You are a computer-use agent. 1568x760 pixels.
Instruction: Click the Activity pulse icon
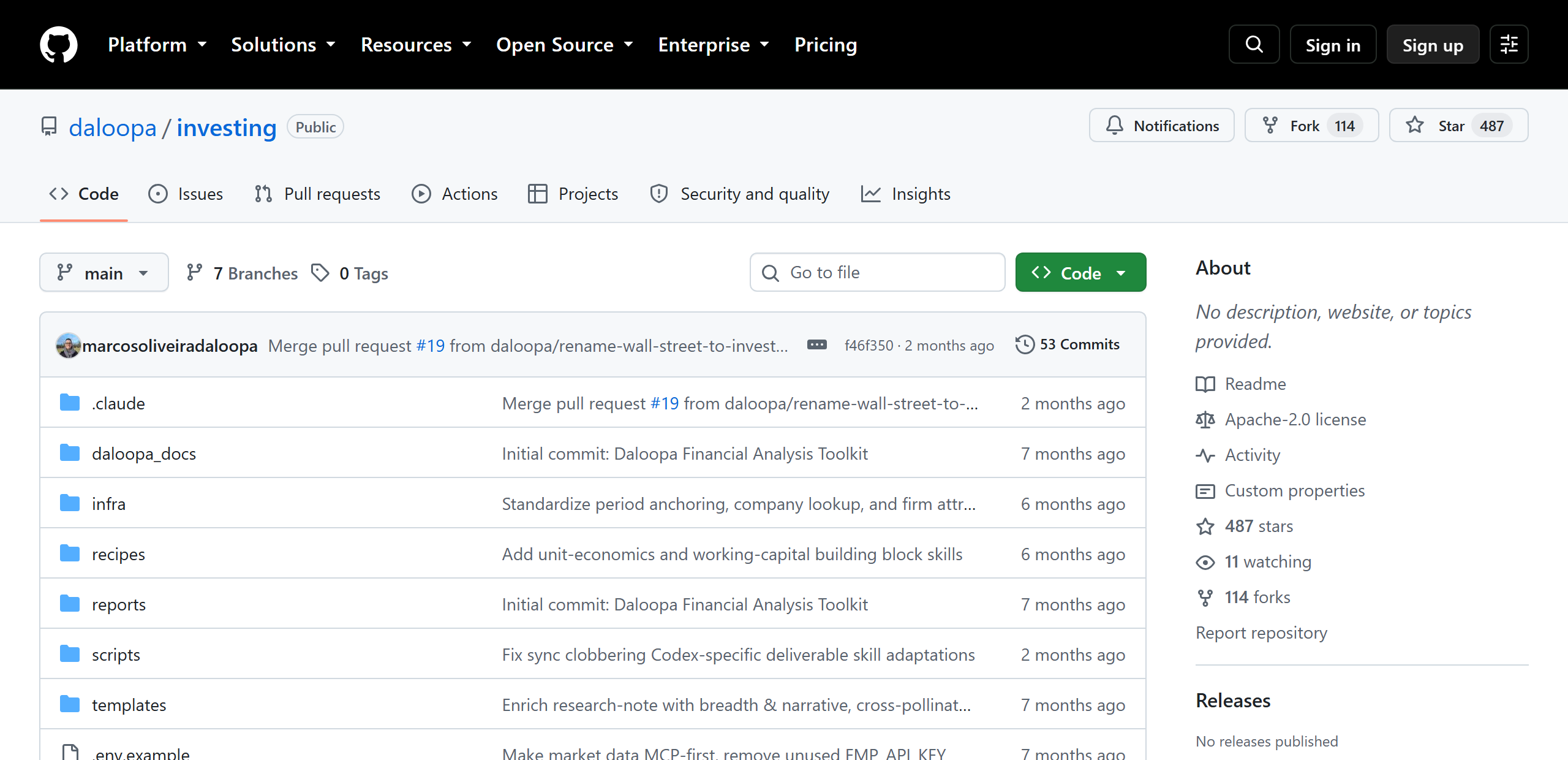tap(1205, 455)
